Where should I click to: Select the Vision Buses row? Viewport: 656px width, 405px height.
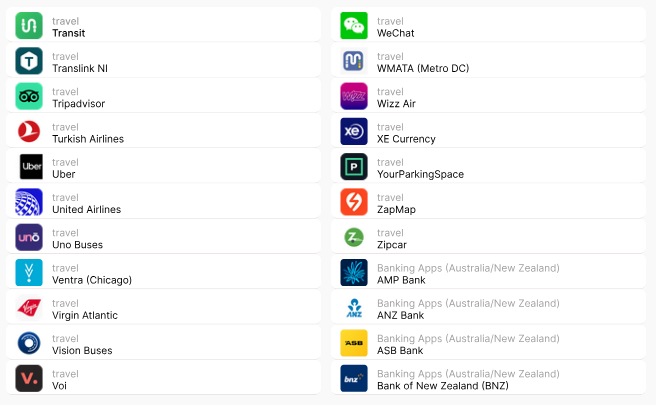(165, 344)
